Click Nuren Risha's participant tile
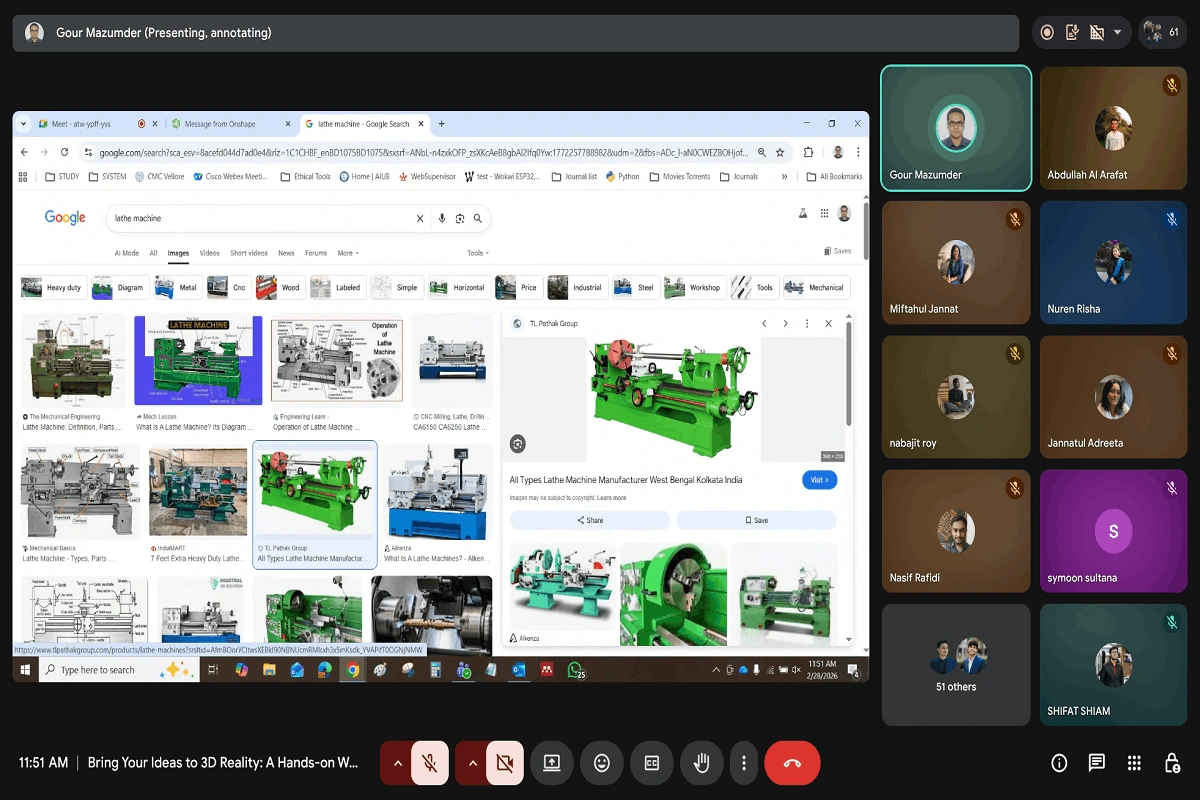This screenshot has width=1200, height=800. pos(1114,263)
